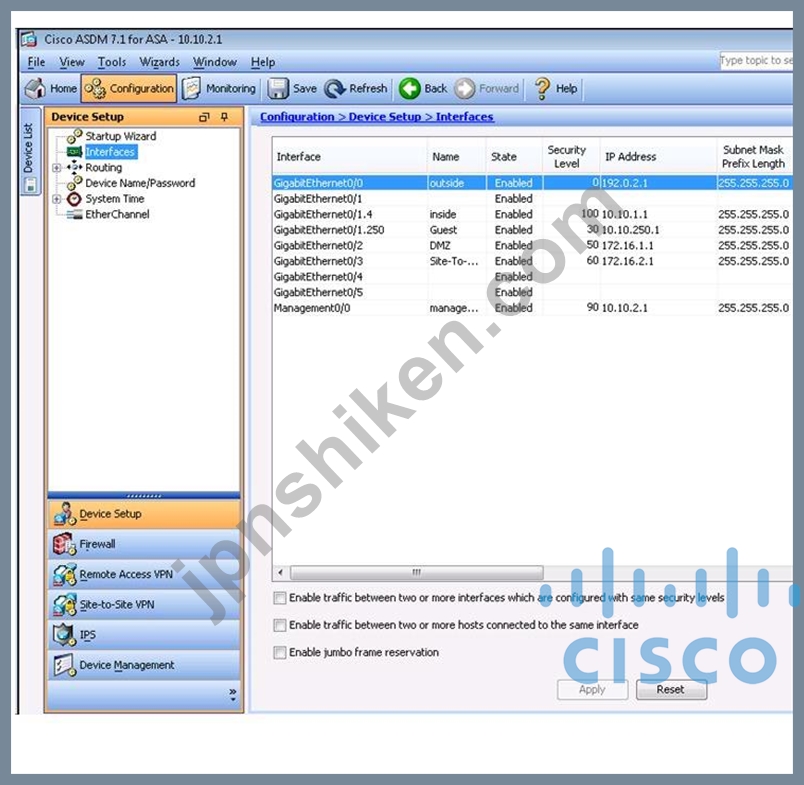This screenshot has width=804, height=785.
Task: Switch to the Monitoring view
Action: (x=219, y=89)
